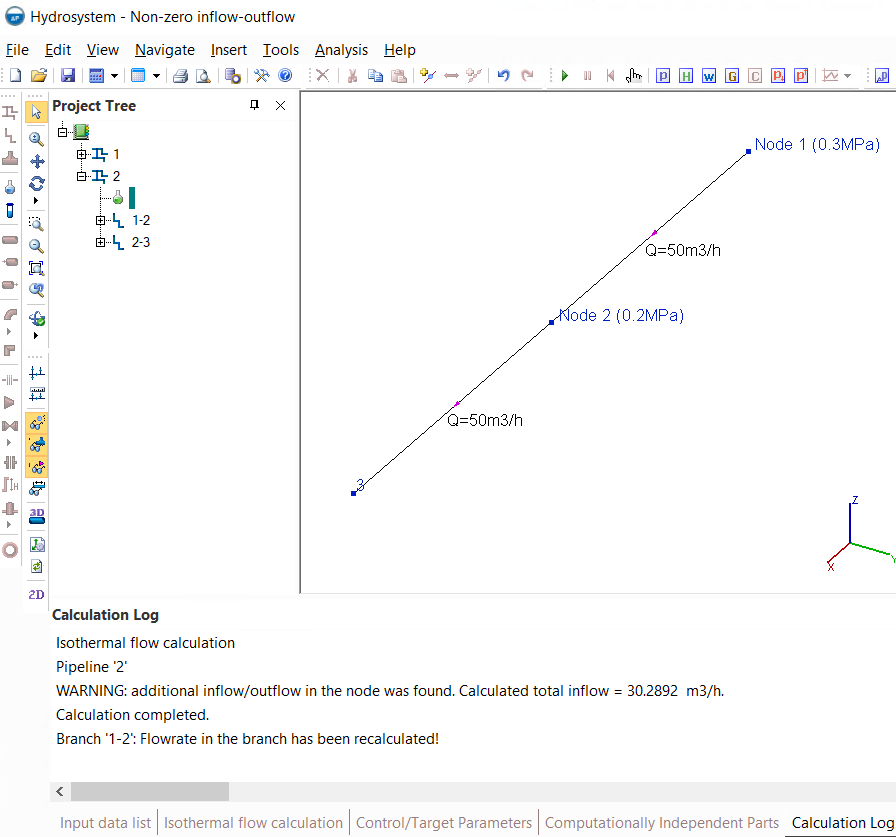Expand pipeline 1 in Project Tree
896x837 pixels.
[83, 154]
